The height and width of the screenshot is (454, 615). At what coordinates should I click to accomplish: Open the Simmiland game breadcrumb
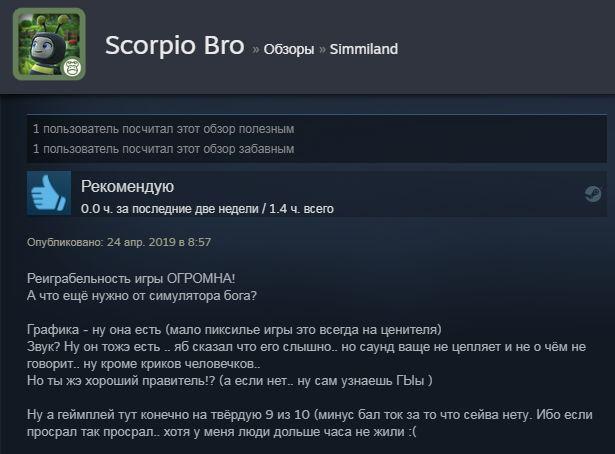click(x=364, y=49)
